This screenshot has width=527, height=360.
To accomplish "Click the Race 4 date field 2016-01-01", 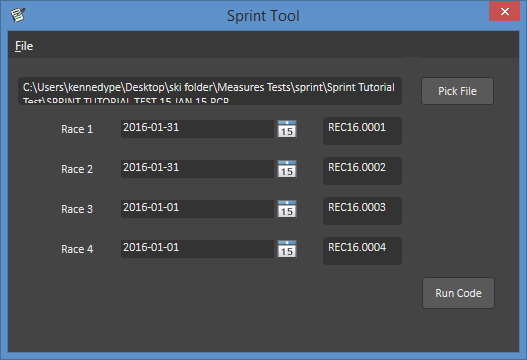I will [197, 249].
